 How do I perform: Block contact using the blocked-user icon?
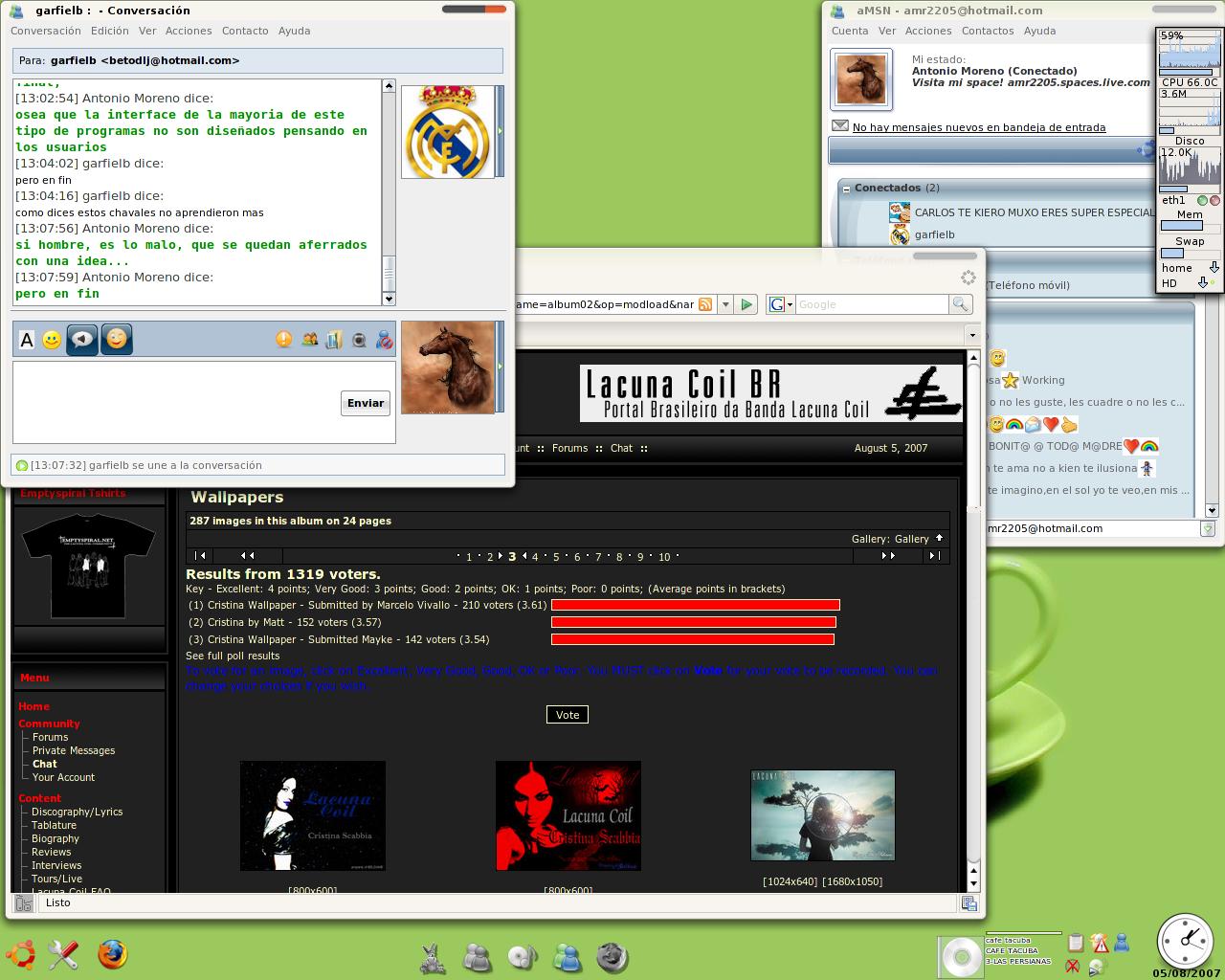[x=384, y=339]
